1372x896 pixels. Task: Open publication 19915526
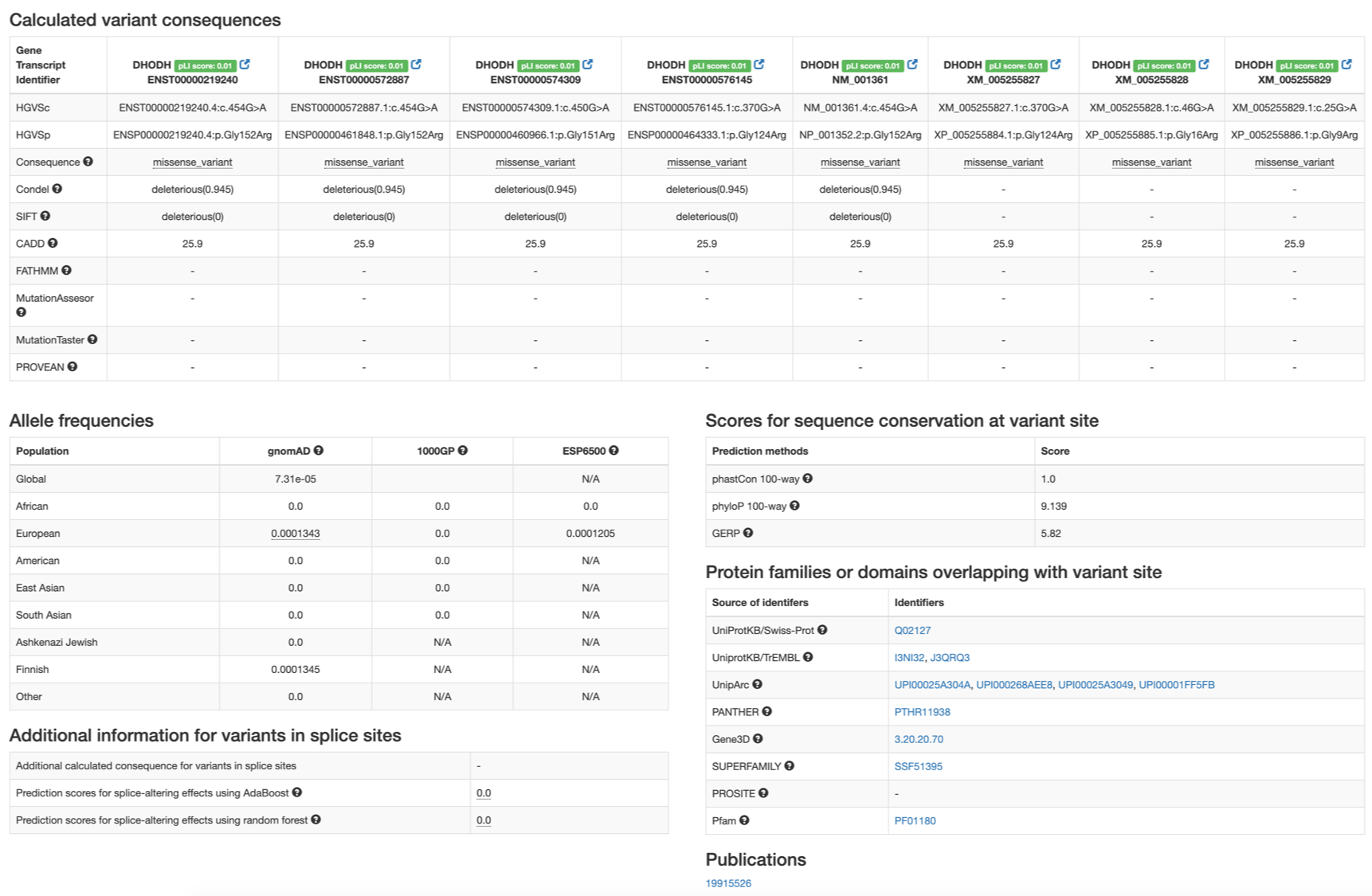(728, 883)
